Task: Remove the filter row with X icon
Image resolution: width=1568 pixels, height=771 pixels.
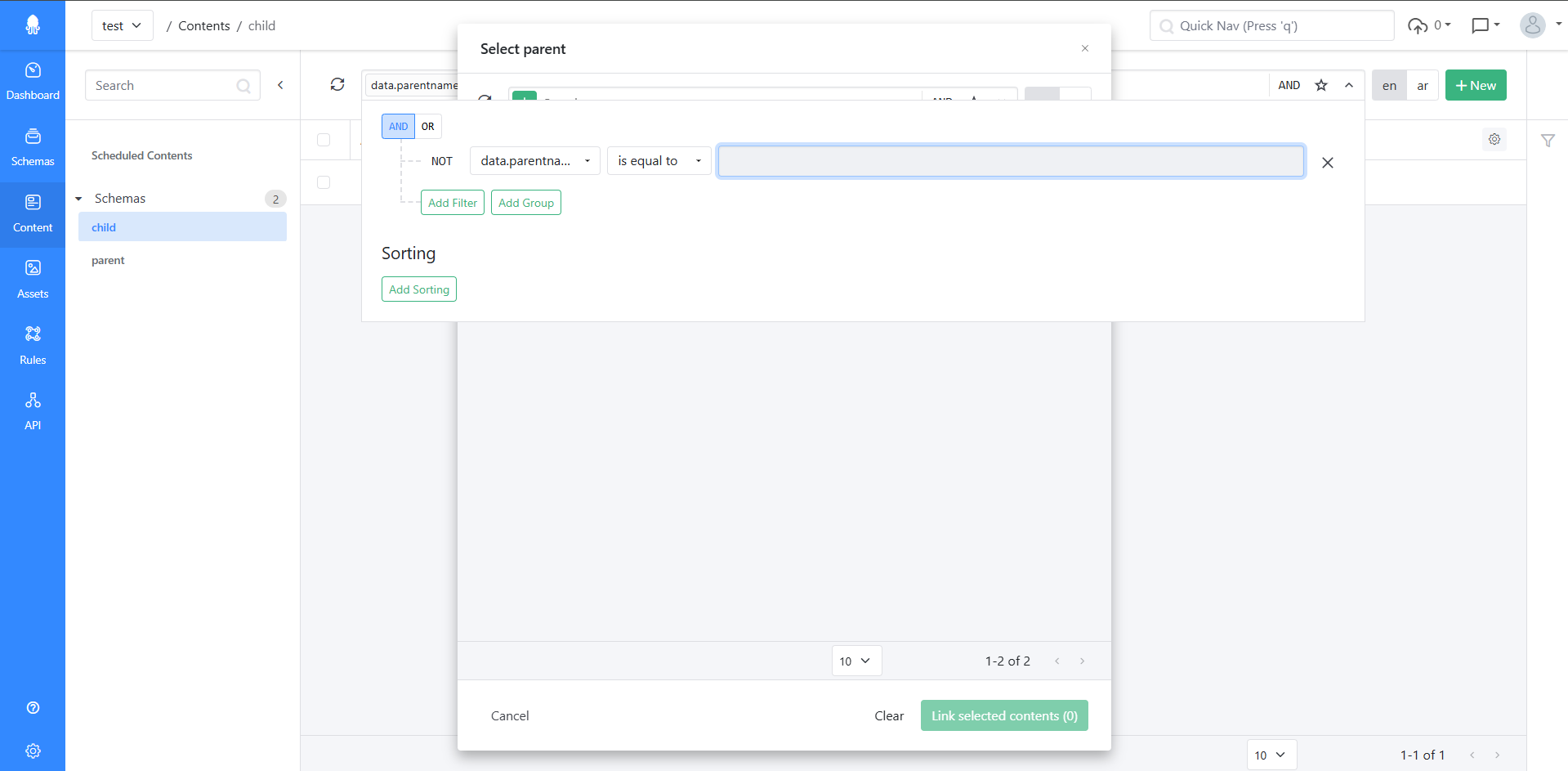Action: point(1328,163)
